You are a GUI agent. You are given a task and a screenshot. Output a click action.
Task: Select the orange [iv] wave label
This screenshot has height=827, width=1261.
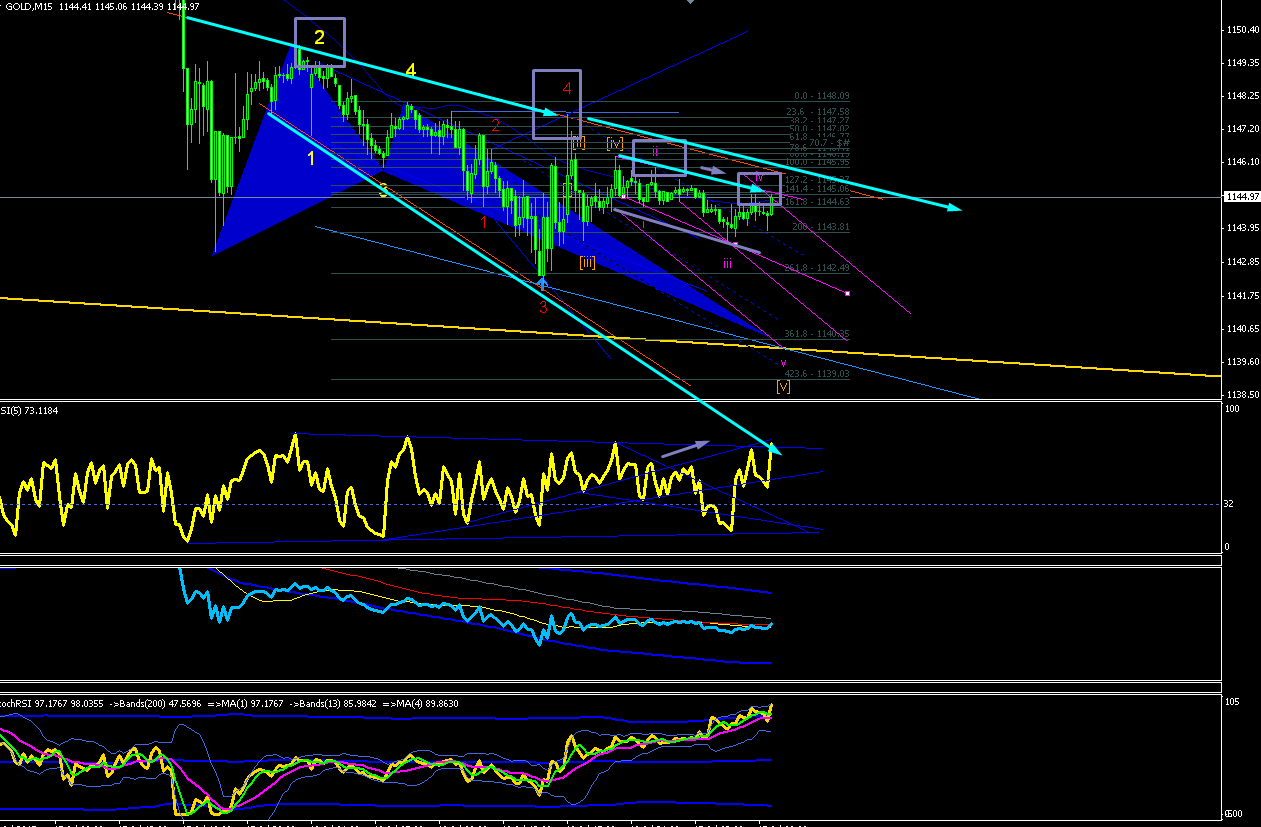(x=615, y=143)
